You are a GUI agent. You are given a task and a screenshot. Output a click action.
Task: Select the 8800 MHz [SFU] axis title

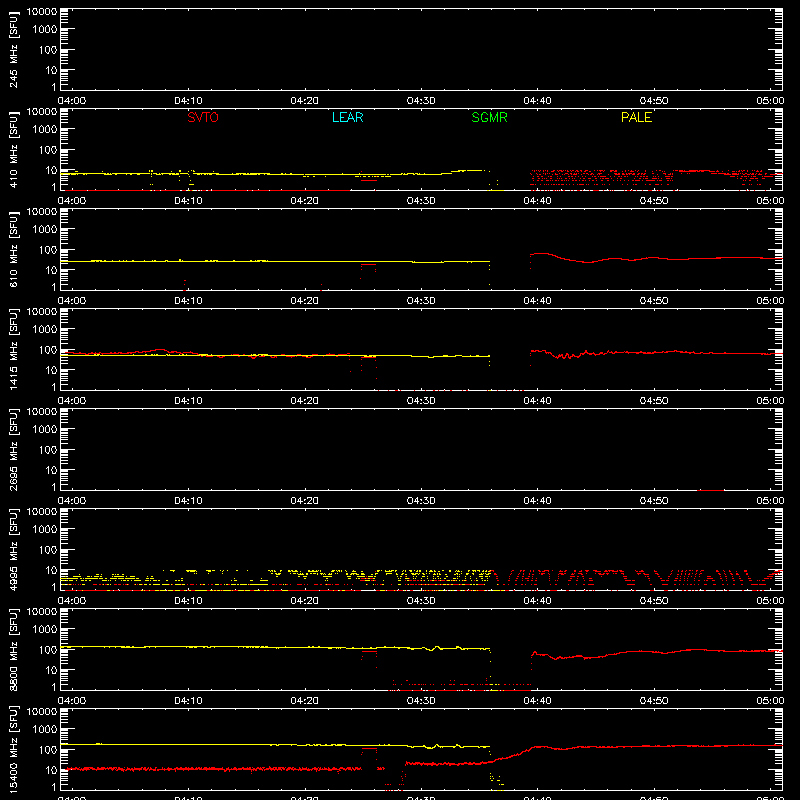click(13, 649)
